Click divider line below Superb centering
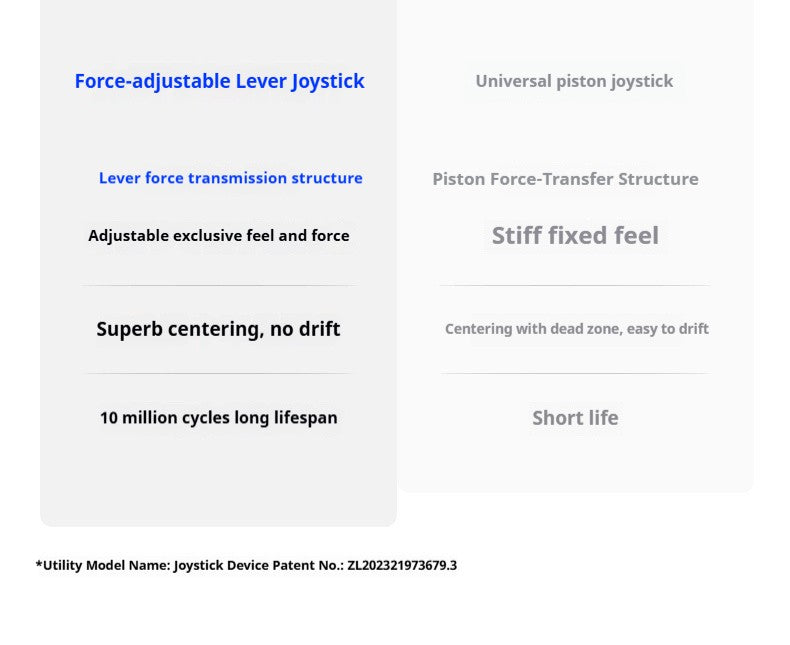The width and height of the screenshot is (790, 645). [219, 373]
